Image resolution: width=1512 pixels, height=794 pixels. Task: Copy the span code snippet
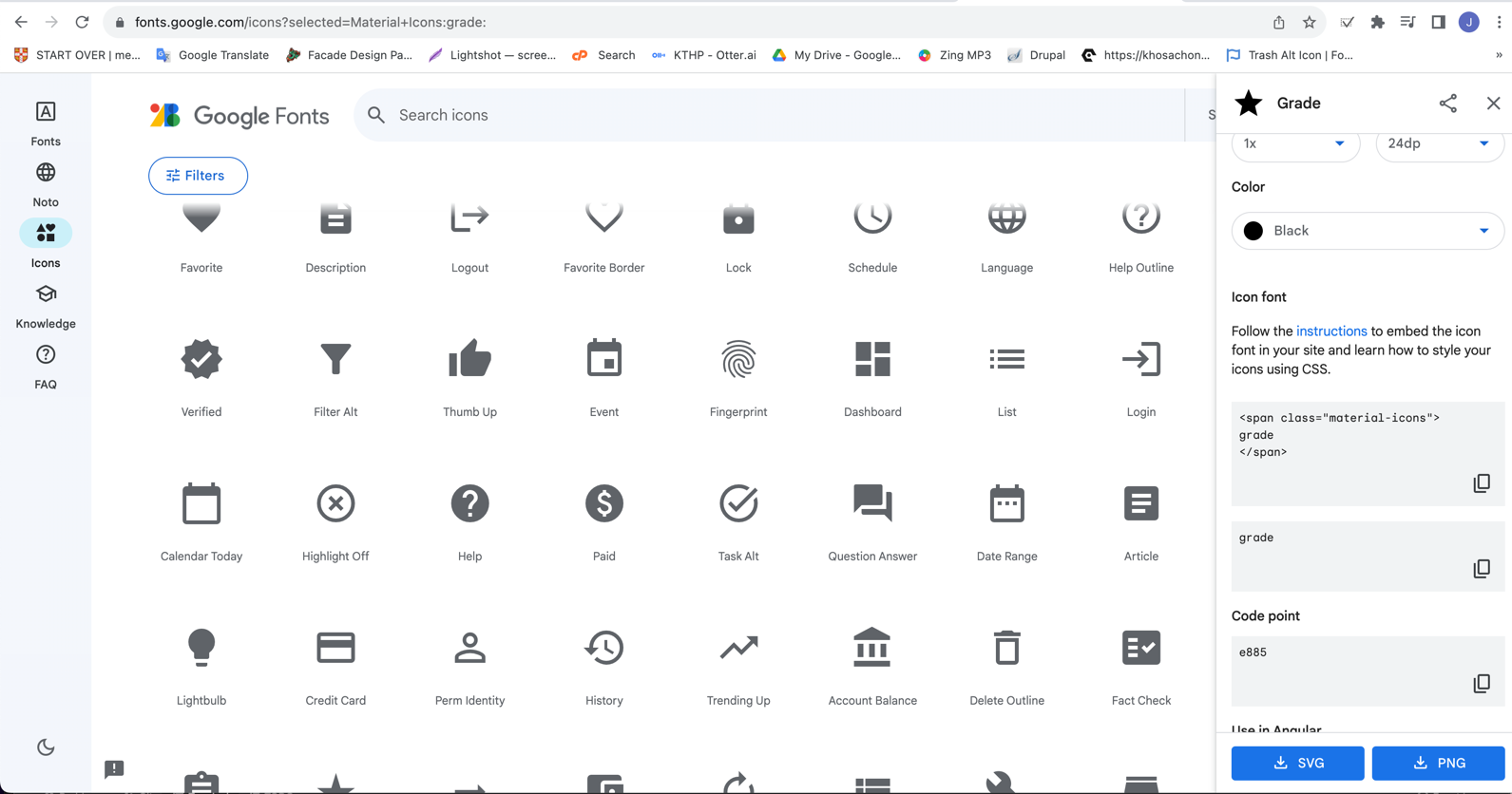(x=1481, y=483)
